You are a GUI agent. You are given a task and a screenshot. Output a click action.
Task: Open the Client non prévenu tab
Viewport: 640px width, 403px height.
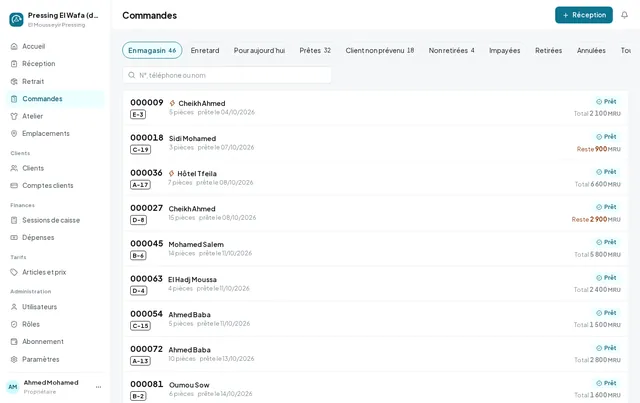click(380, 50)
